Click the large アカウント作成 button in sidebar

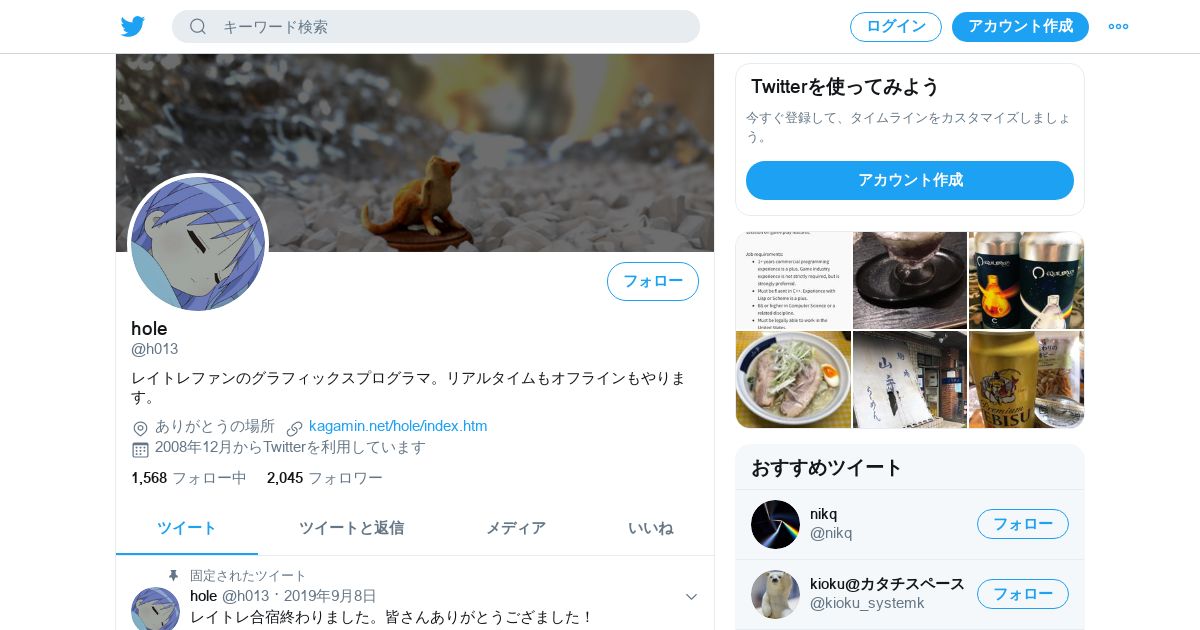910,180
